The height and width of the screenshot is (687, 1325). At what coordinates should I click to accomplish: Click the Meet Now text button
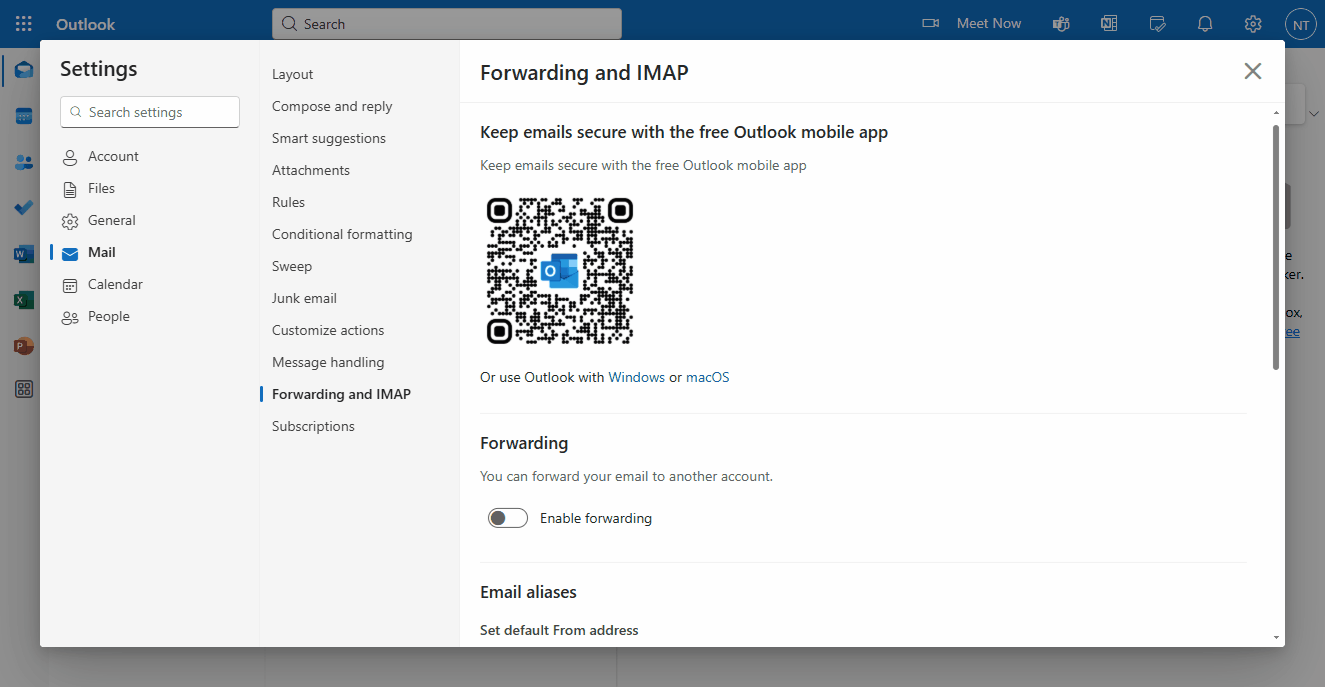pyautogui.click(x=989, y=23)
